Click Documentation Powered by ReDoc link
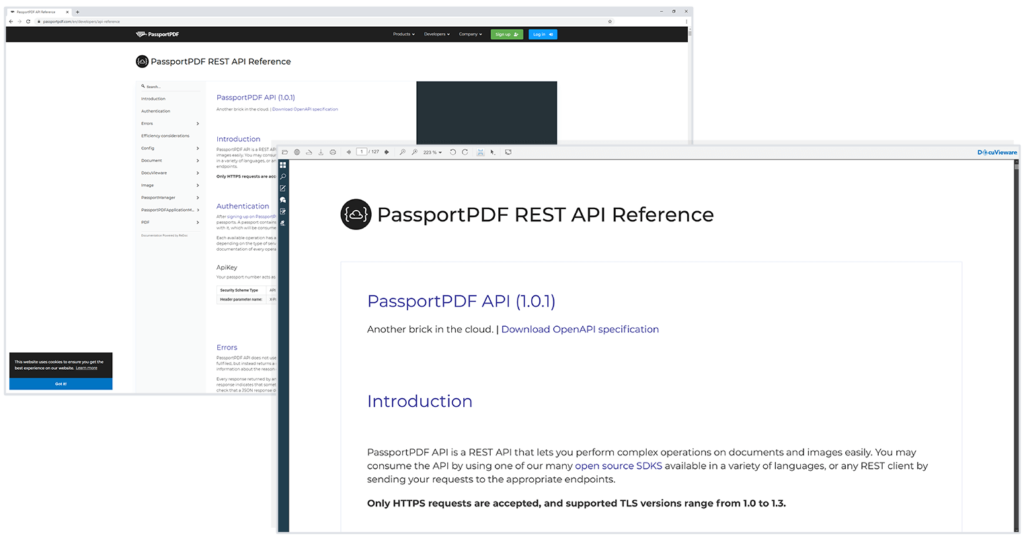Viewport: 1024px width, 538px height. [164, 235]
